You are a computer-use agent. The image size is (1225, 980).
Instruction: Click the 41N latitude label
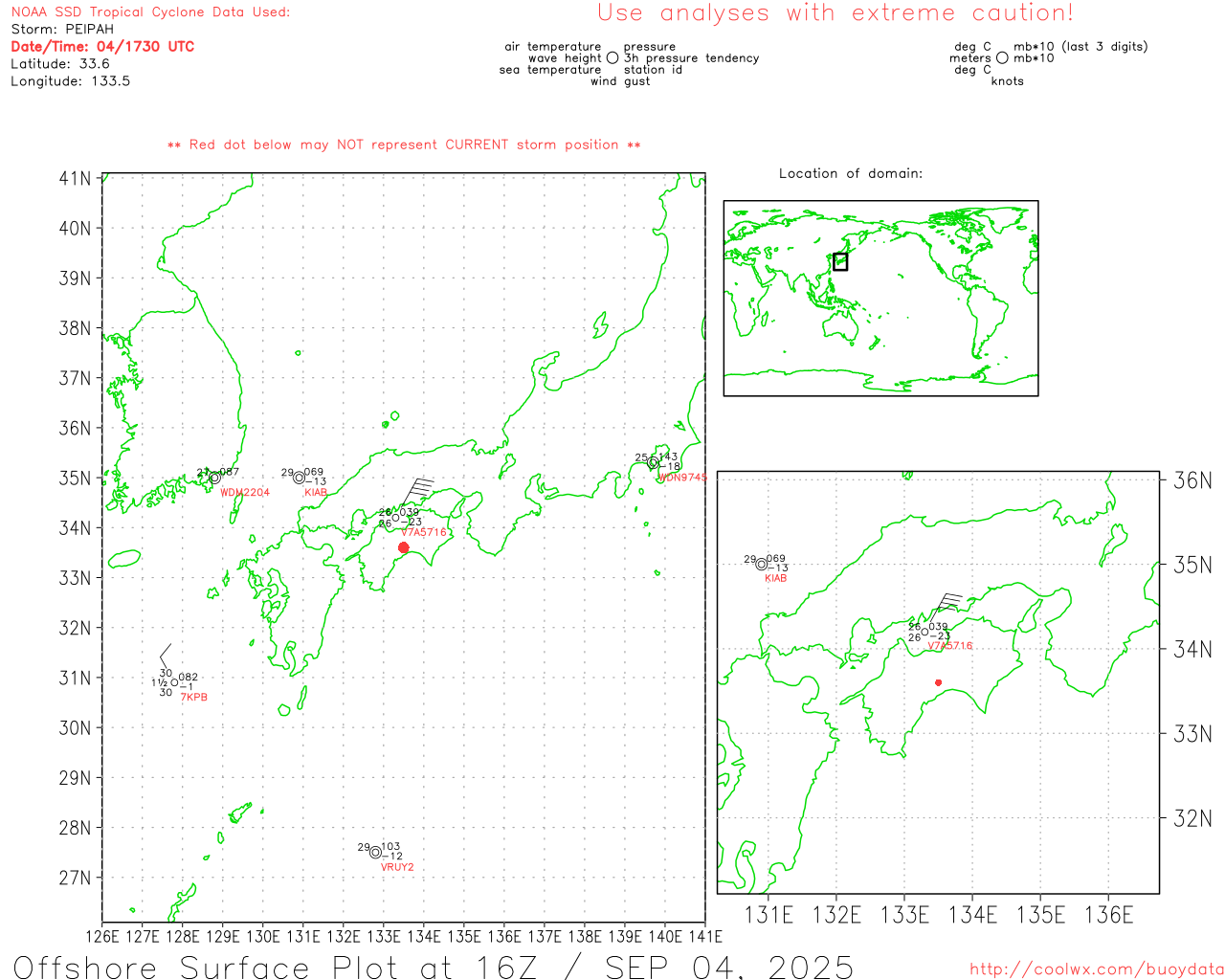[x=75, y=179]
